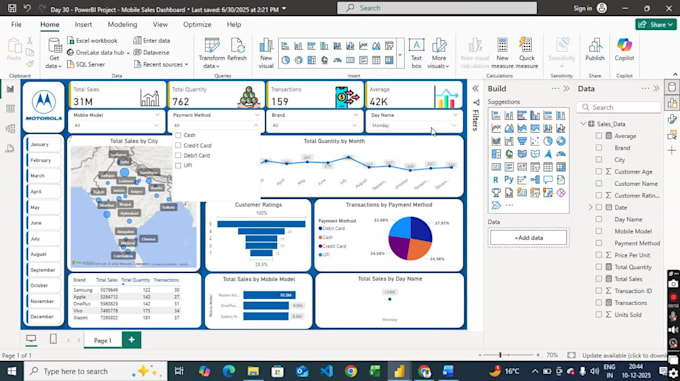Search fields in the Data pane

click(619, 107)
